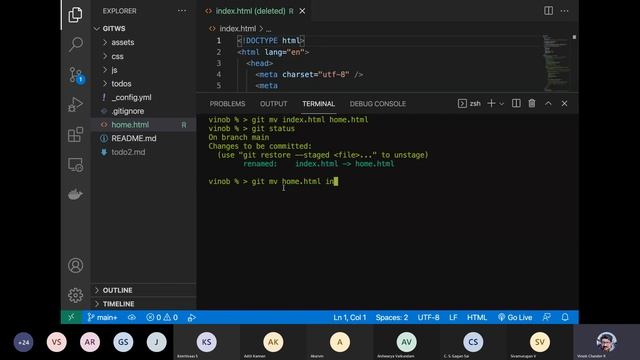Change indentation via Spaces: 2
Screen dimensions: 640x360
[x=392, y=317]
